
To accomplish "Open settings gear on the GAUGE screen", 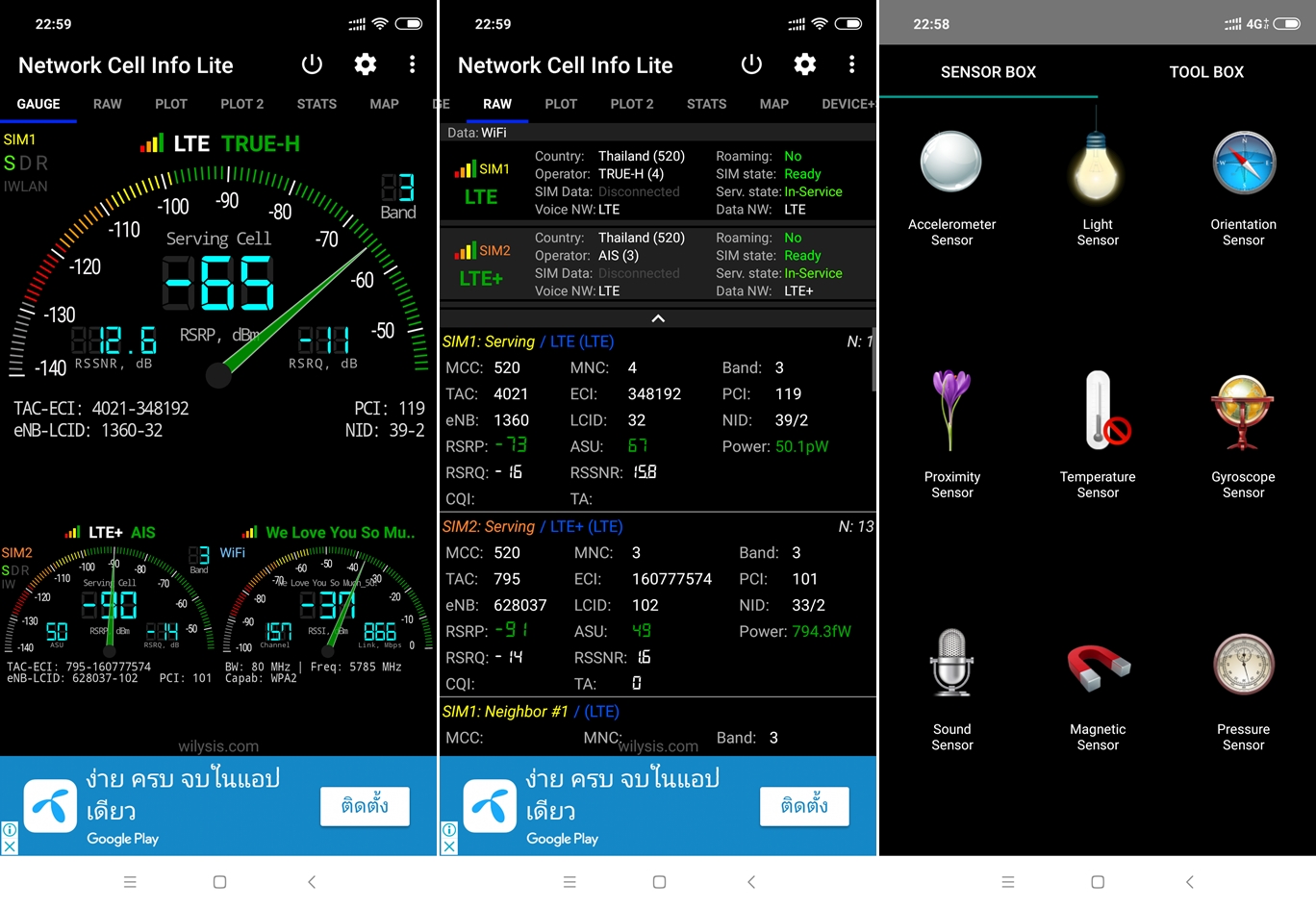I will tap(365, 64).
